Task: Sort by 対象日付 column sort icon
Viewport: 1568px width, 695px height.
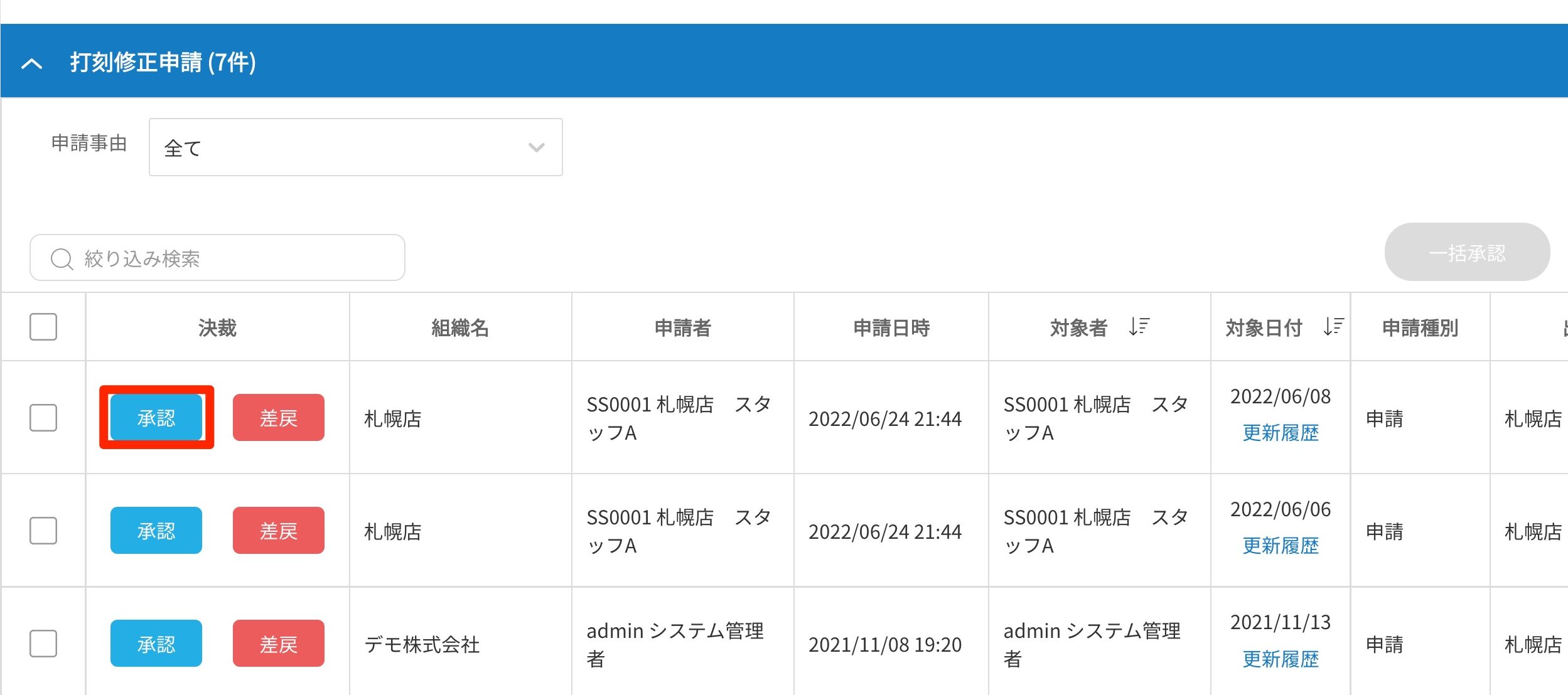Action: 1333,327
